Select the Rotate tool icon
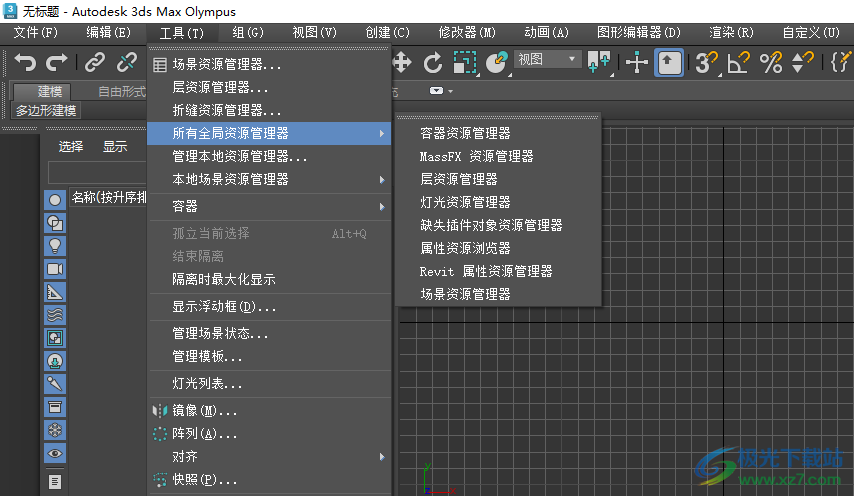854x496 pixels. [x=433, y=63]
